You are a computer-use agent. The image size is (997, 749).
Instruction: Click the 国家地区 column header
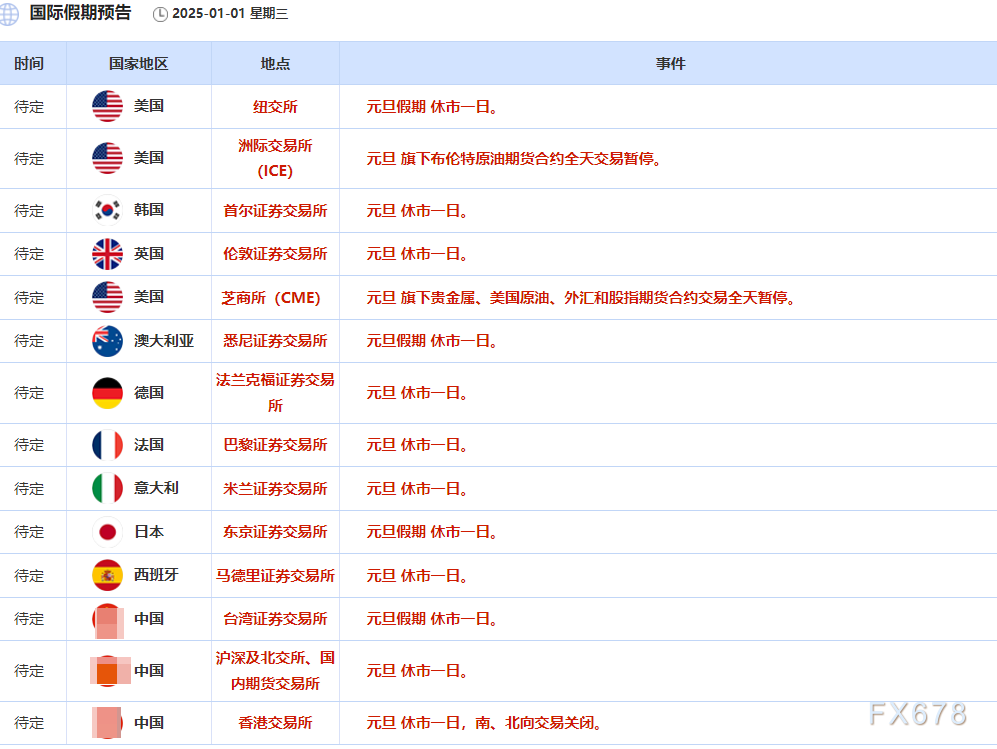coord(137,63)
